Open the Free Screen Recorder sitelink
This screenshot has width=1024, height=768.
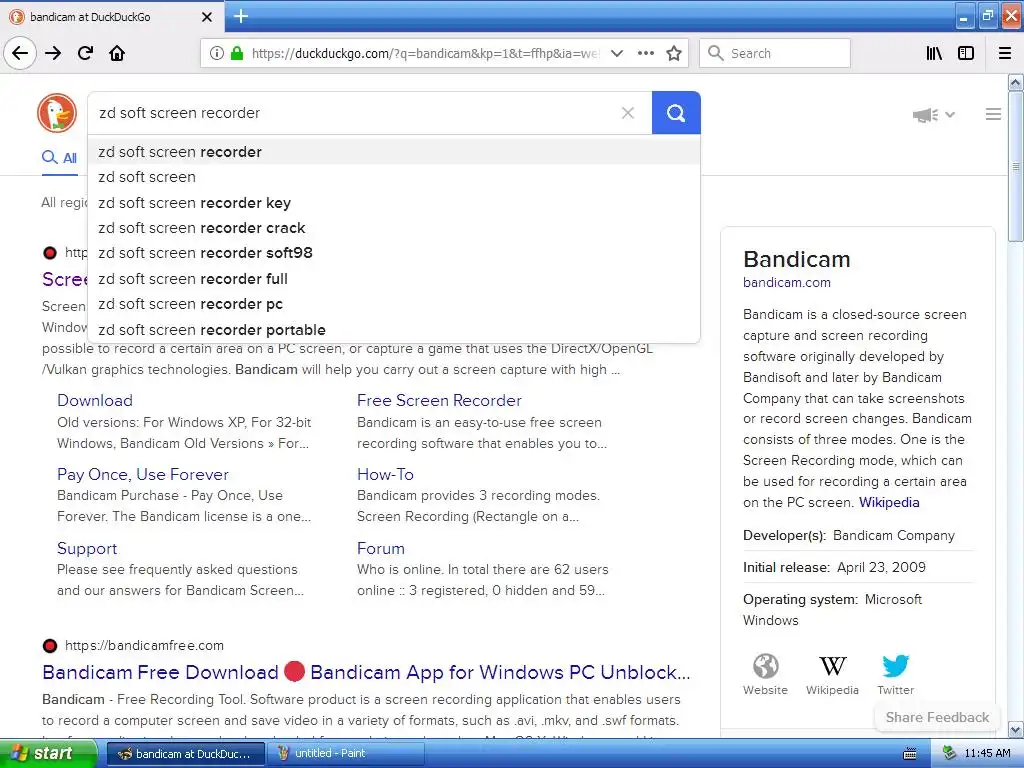point(440,400)
